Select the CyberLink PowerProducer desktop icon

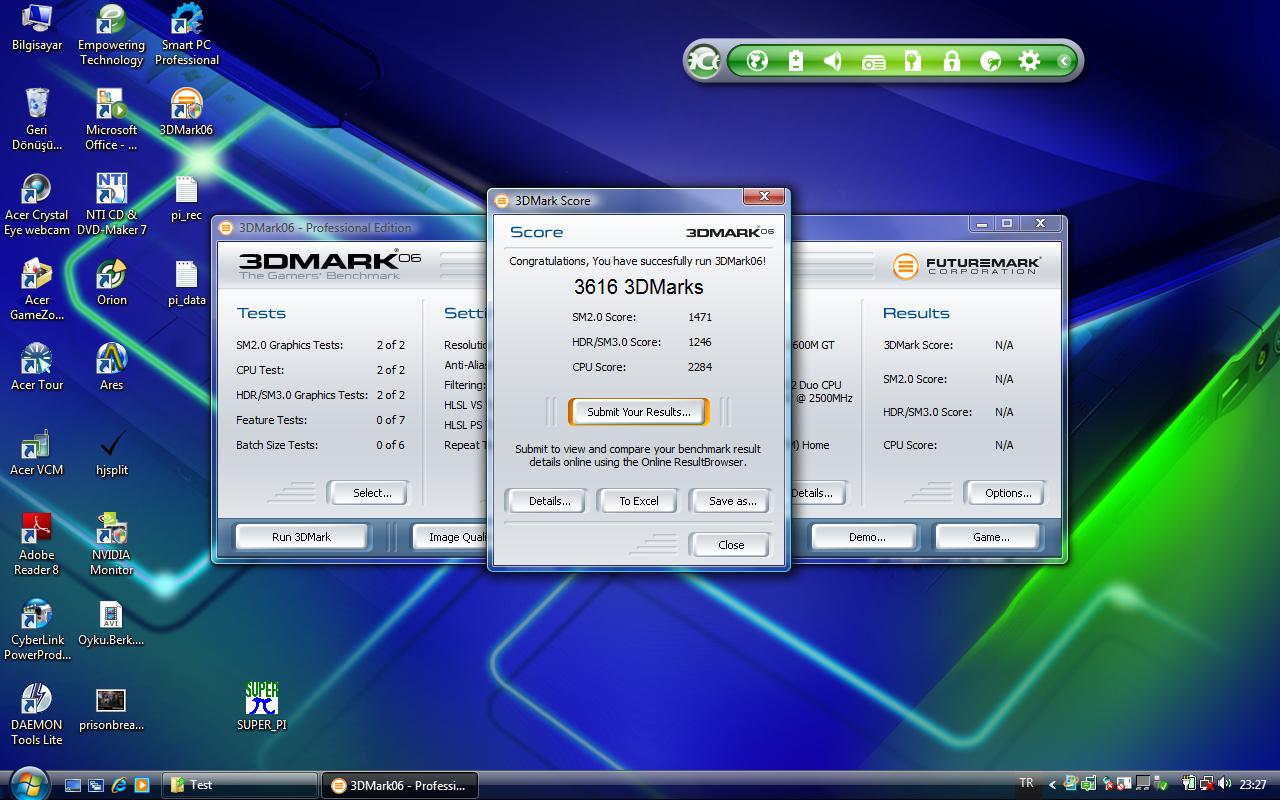37,629
